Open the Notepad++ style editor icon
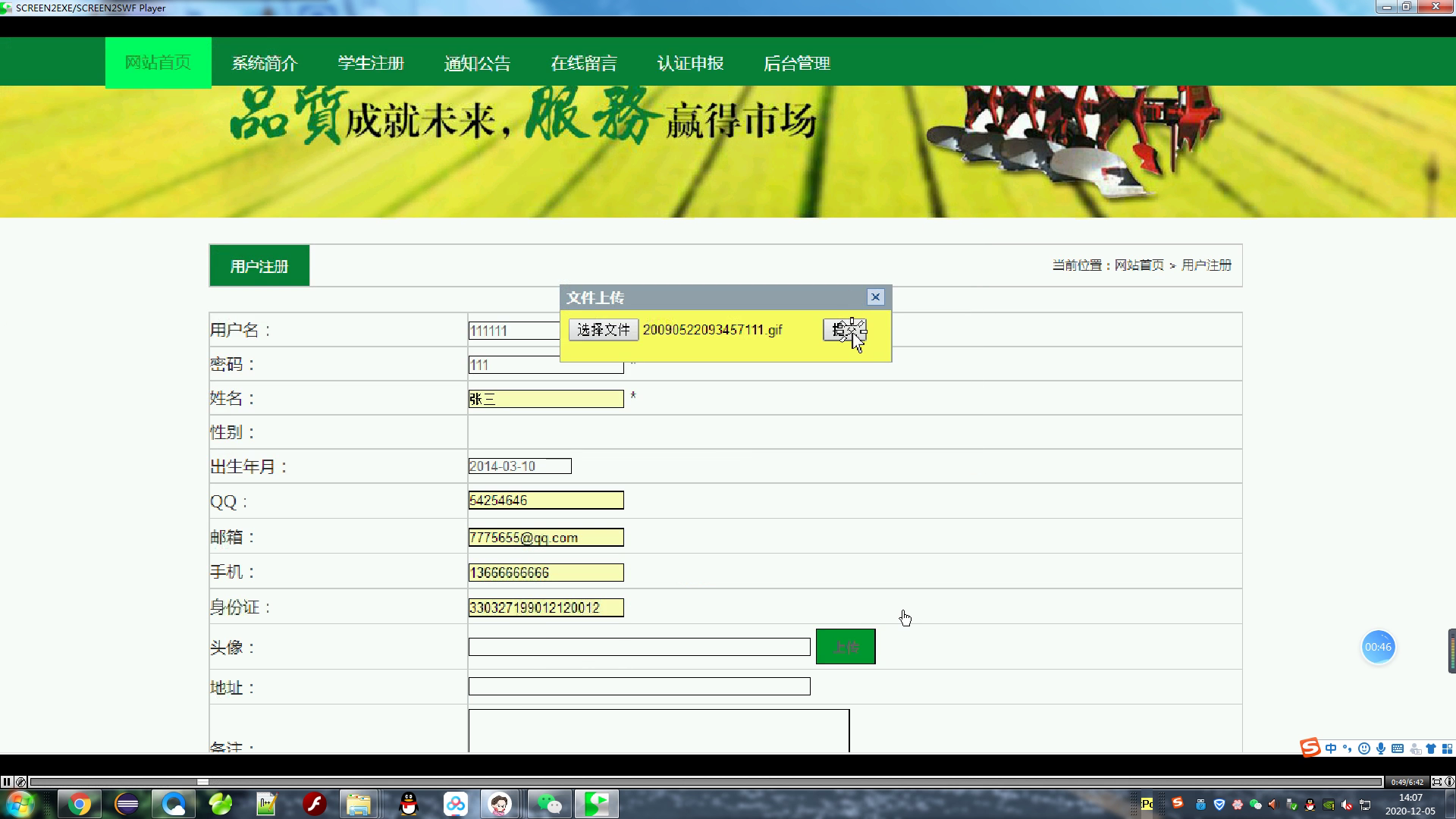1456x819 pixels. click(267, 804)
